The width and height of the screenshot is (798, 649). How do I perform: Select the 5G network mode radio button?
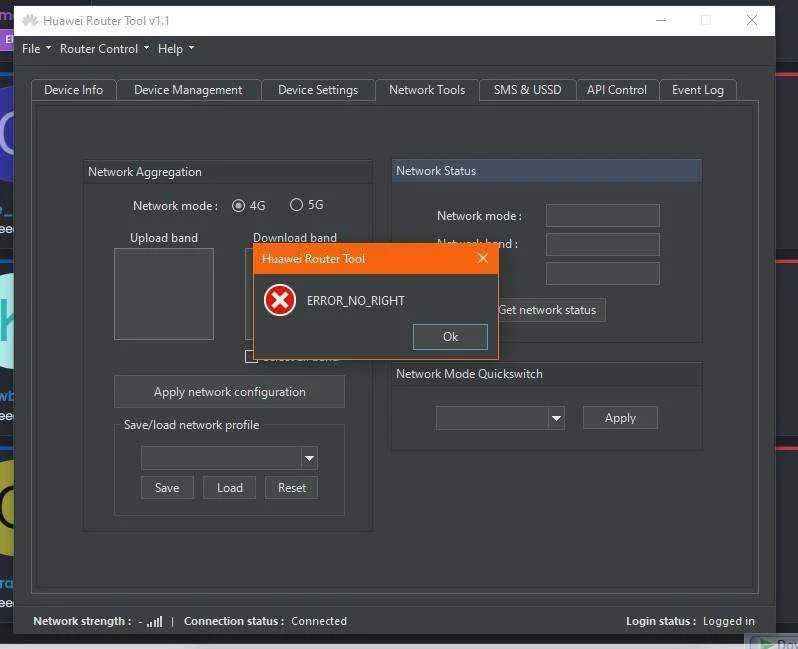coord(296,205)
